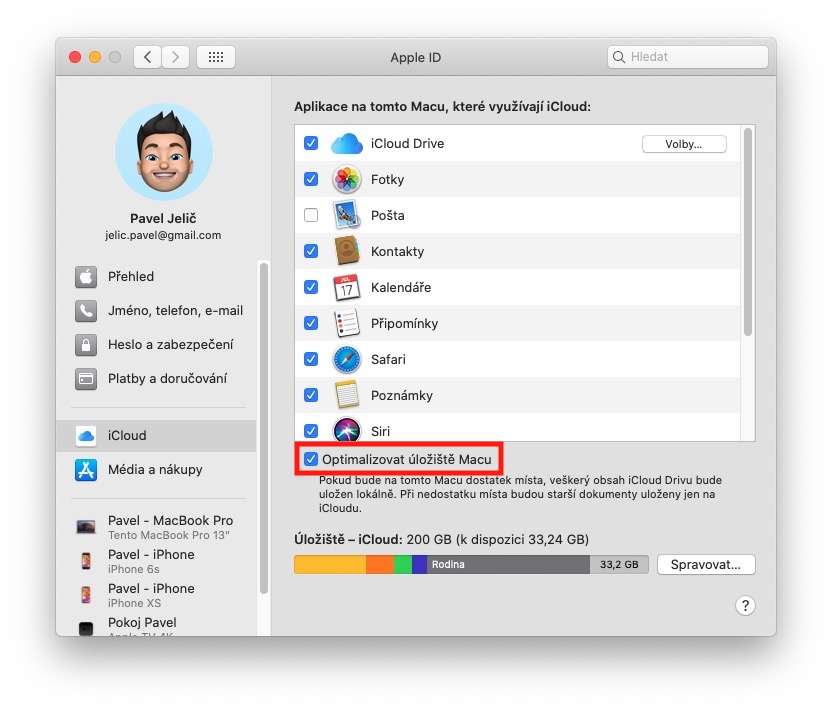The height and width of the screenshot is (710, 832).
Task: Go back with the left arrow button
Action: [x=148, y=57]
